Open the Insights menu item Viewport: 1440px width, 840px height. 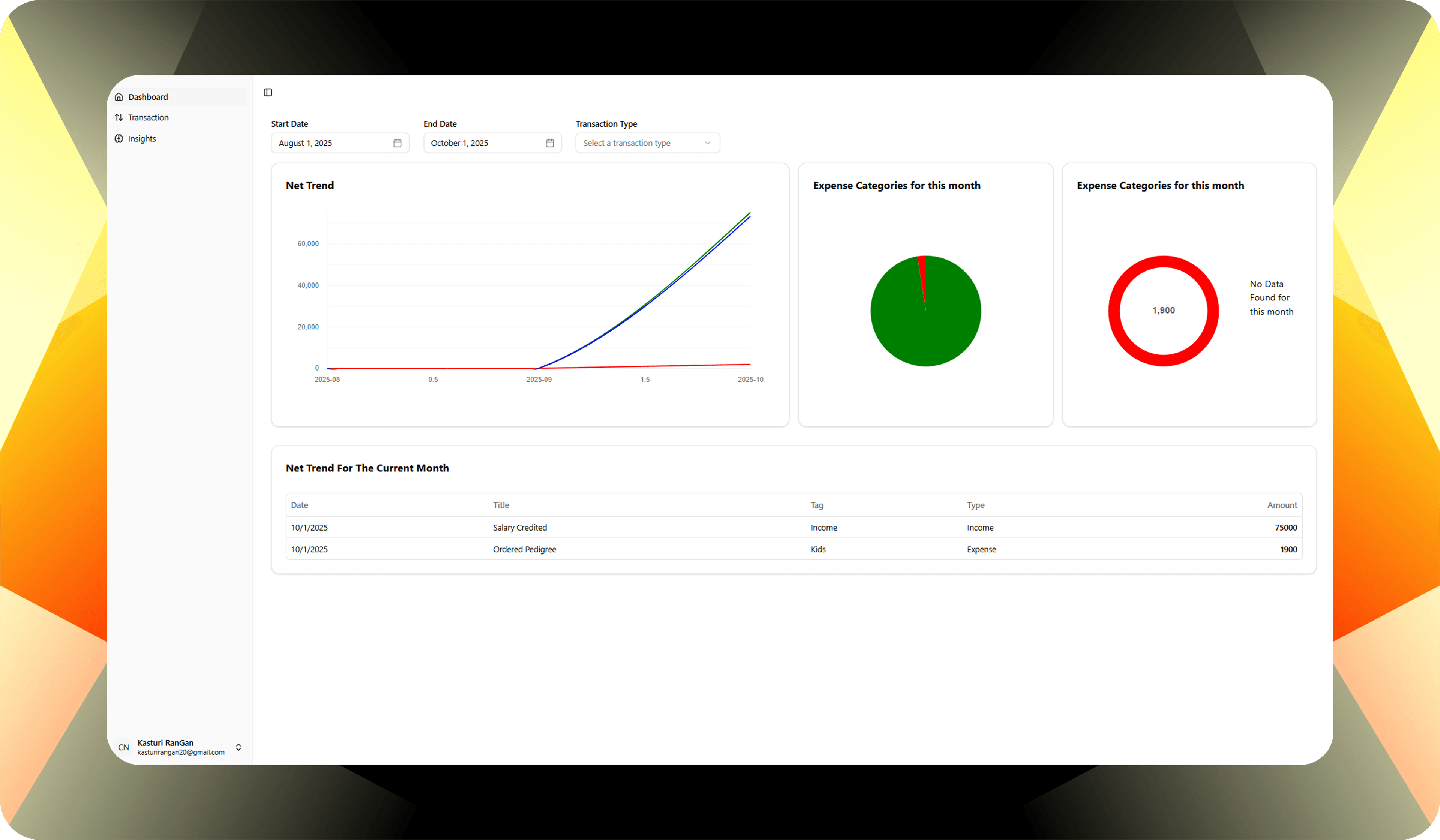point(142,139)
